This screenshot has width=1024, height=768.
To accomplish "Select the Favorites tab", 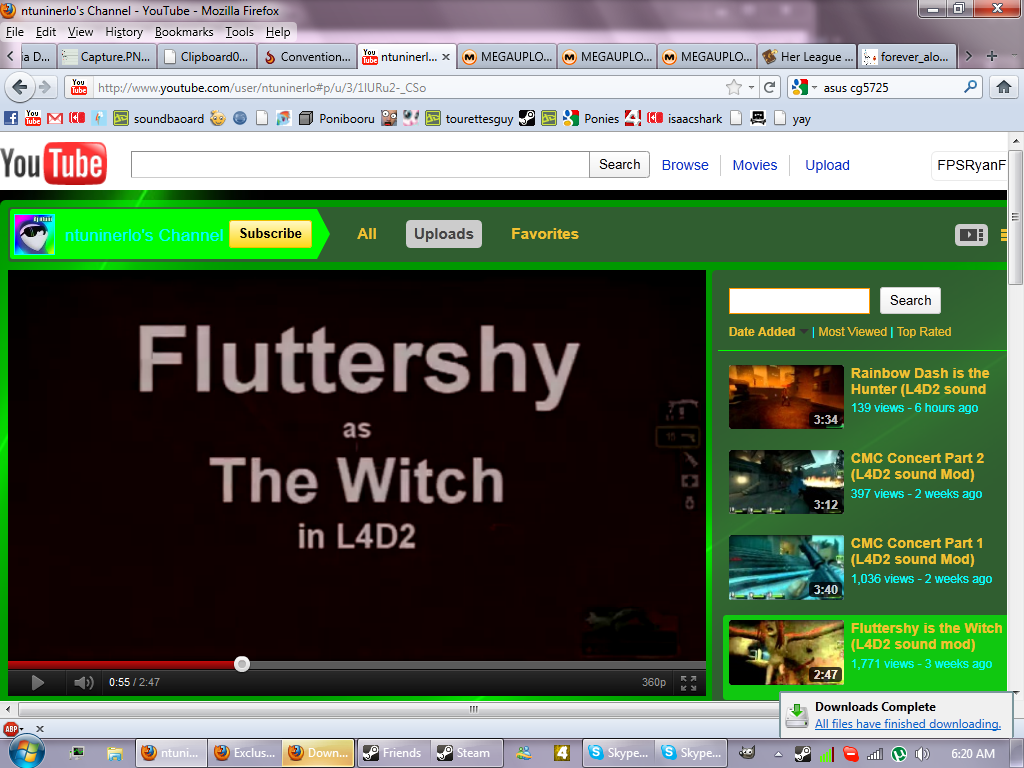I will (x=545, y=234).
